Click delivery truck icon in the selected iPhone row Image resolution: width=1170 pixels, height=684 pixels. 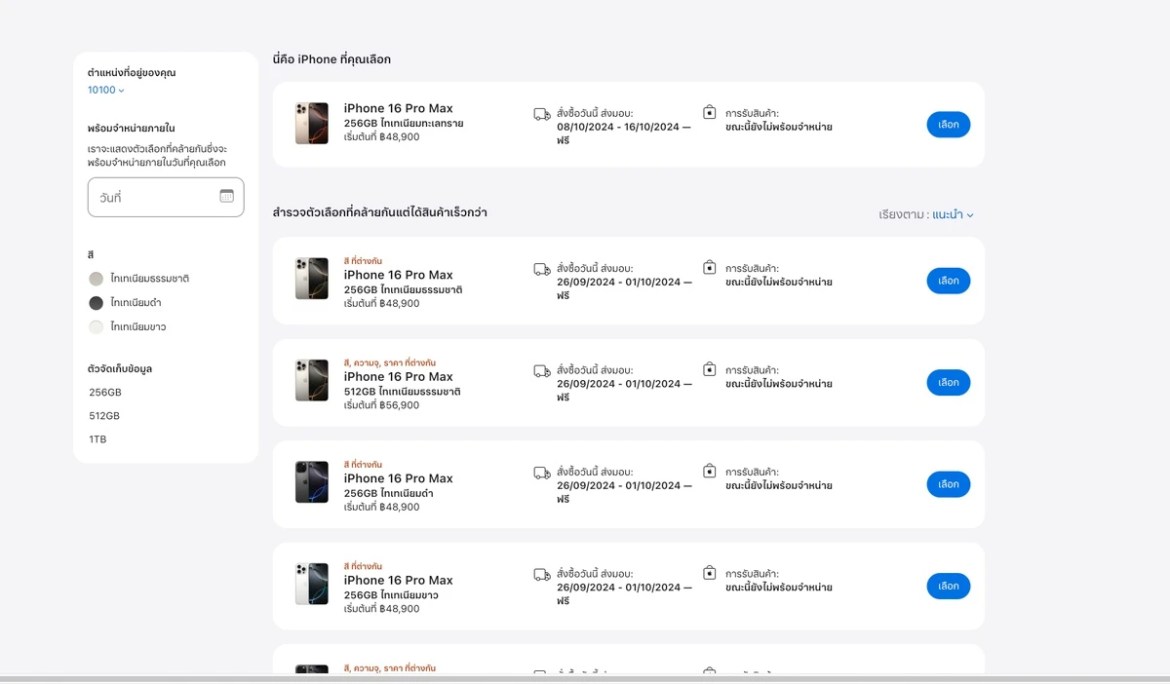pos(542,114)
